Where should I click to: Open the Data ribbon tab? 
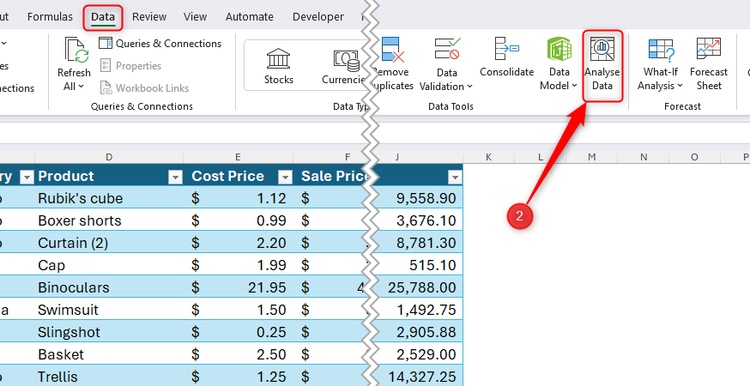(103, 17)
